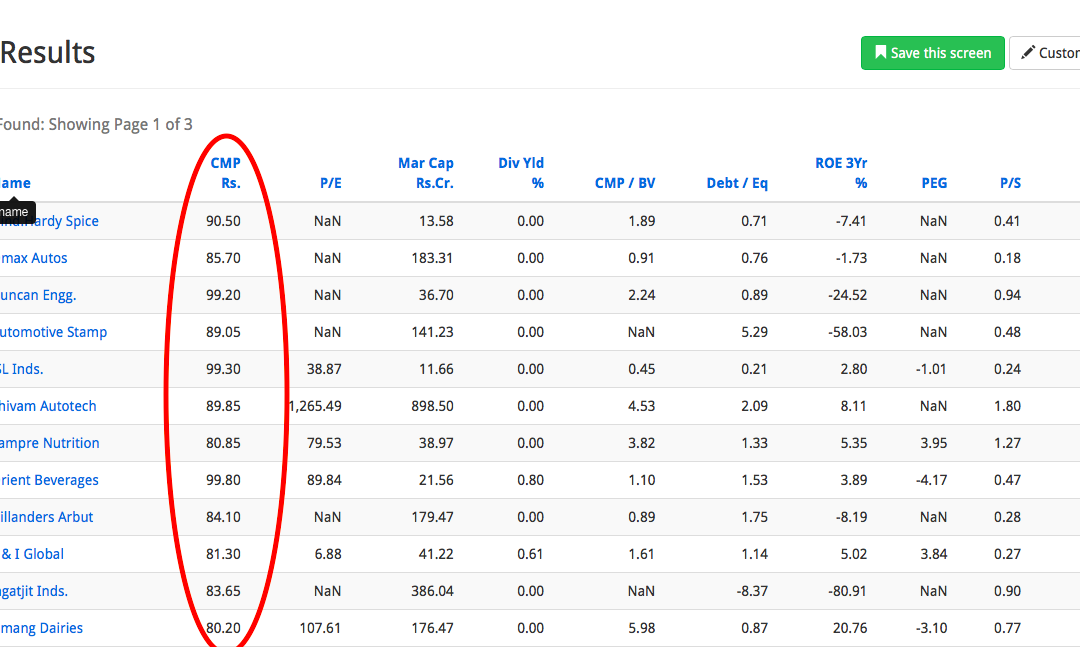Screen dimensions: 1080x647
Task: Sort by ROE 3Yr % header
Action: (x=841, y=173)
